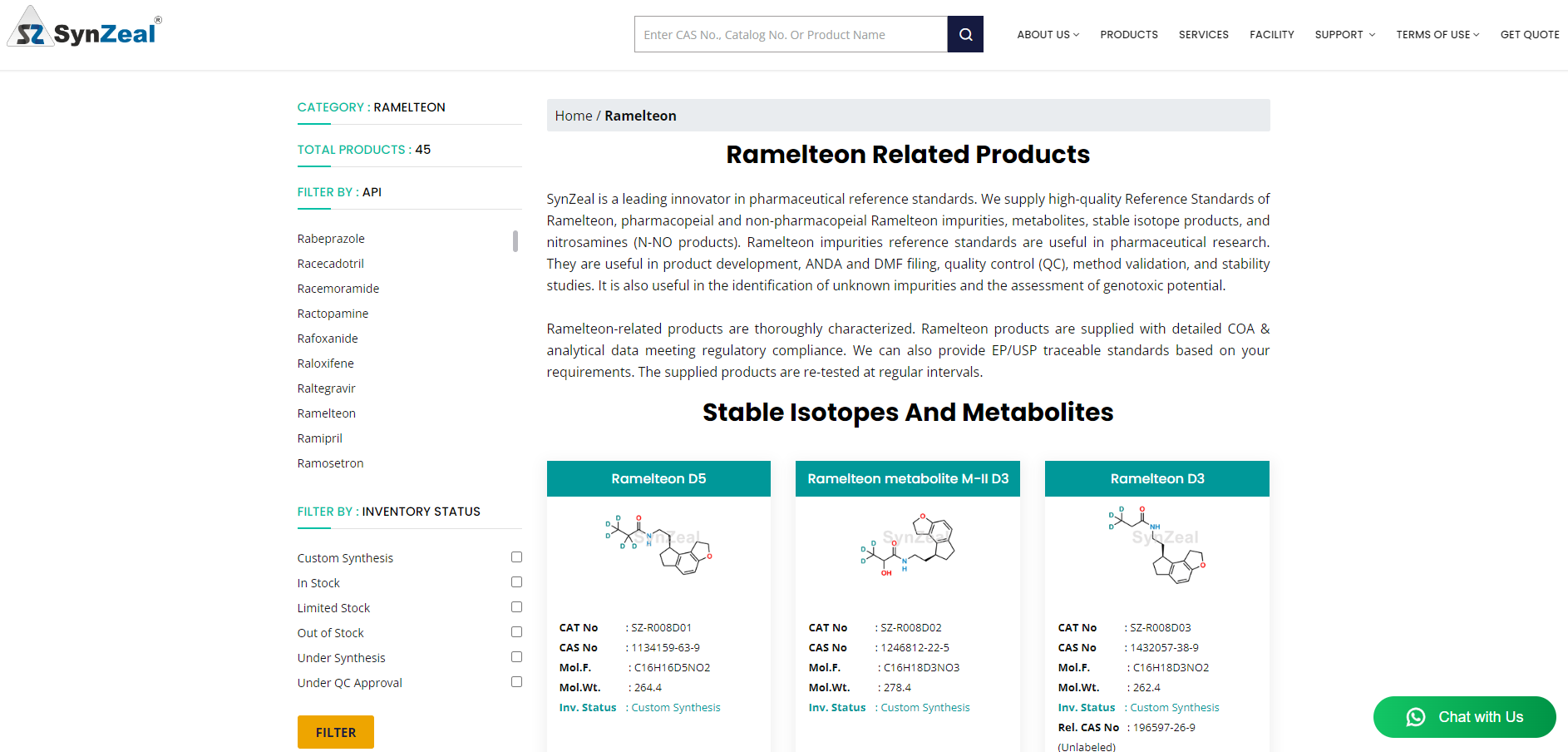The height and width of the screenshot is (752, 1568).
Task: Check the Custom Synthesis checkbox
Action: (x=516, y=557)
